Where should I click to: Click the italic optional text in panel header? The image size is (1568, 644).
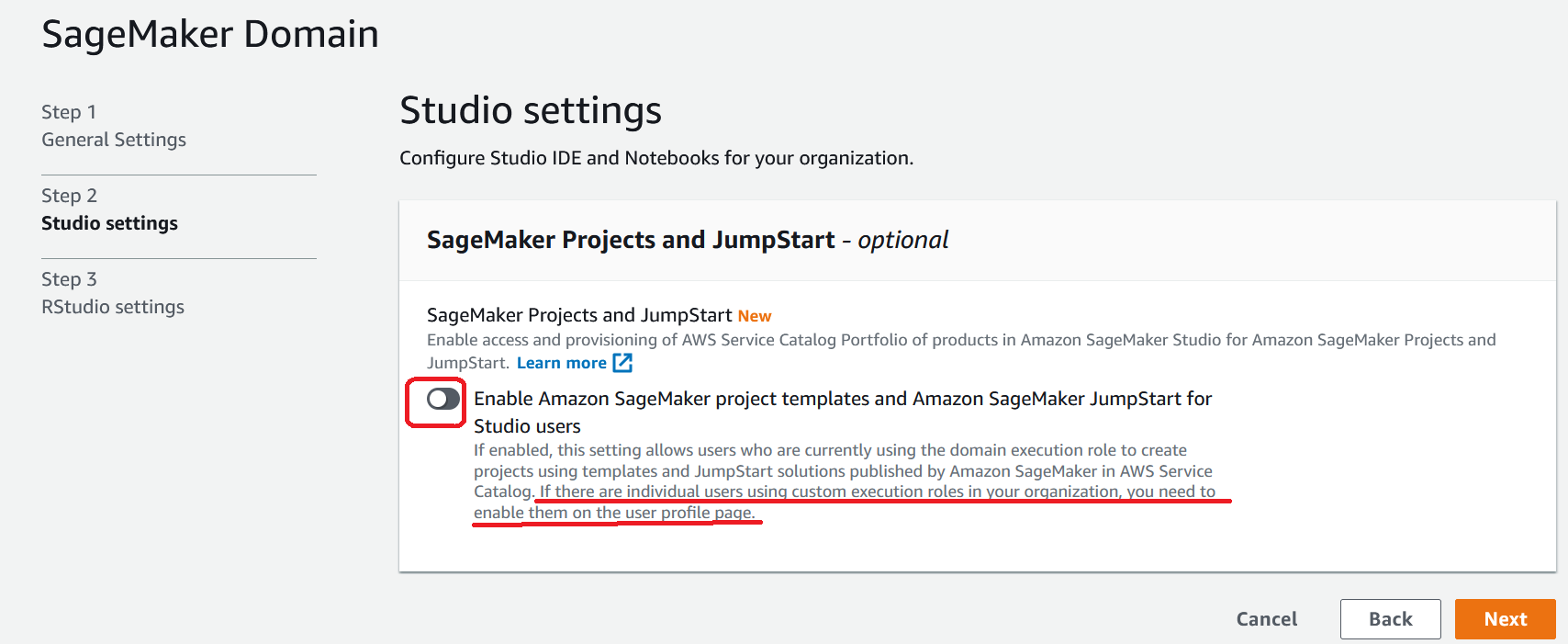903,240
